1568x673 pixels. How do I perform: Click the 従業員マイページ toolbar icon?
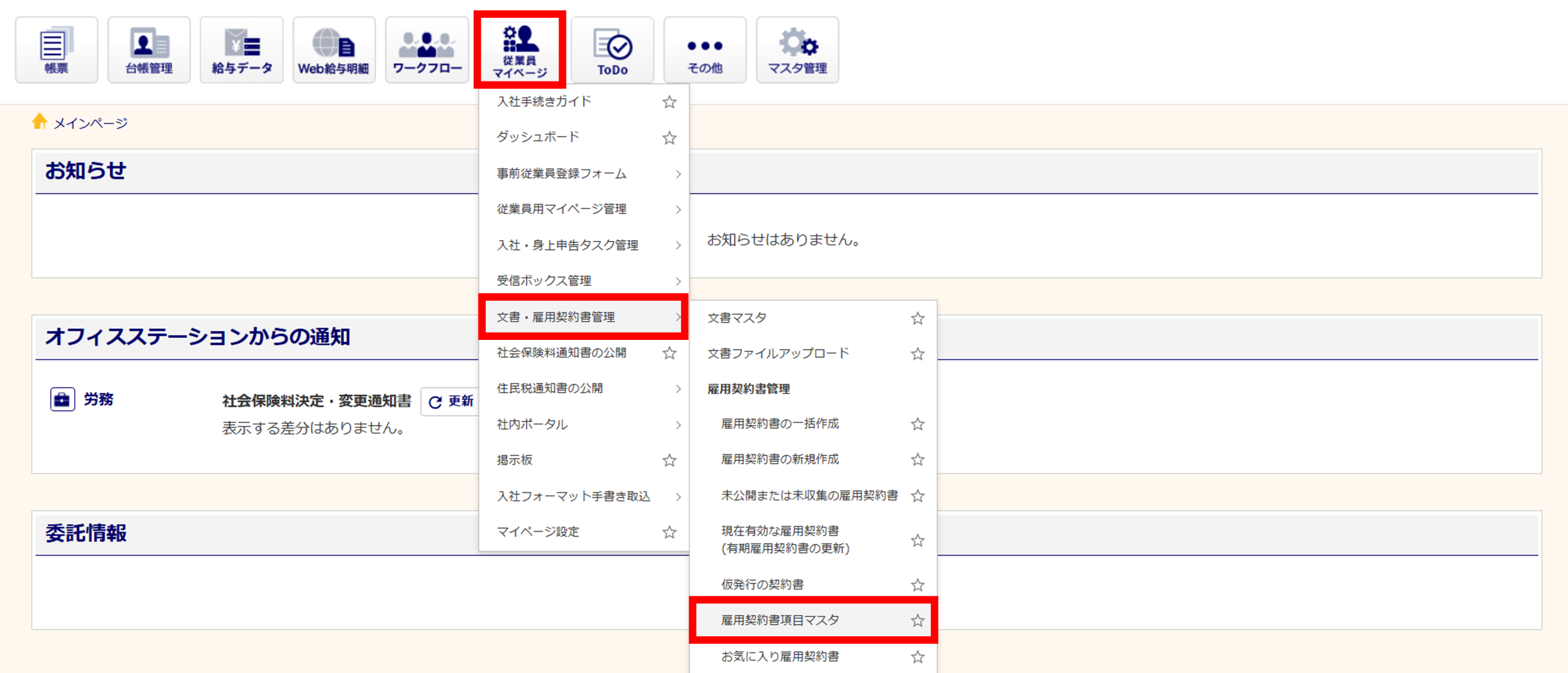(519, 50)
